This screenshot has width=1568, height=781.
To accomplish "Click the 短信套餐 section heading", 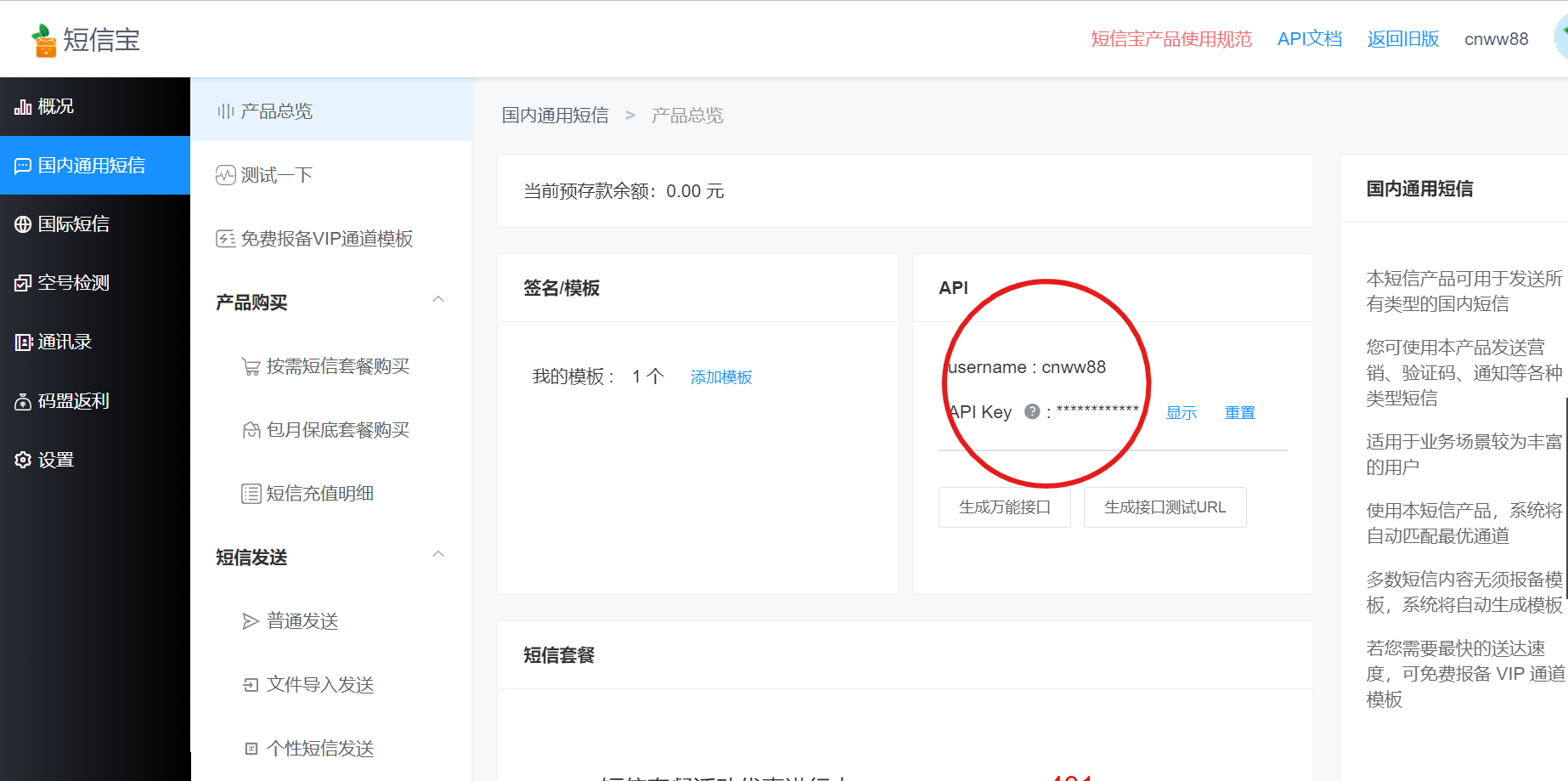I will tap(559, 655).
